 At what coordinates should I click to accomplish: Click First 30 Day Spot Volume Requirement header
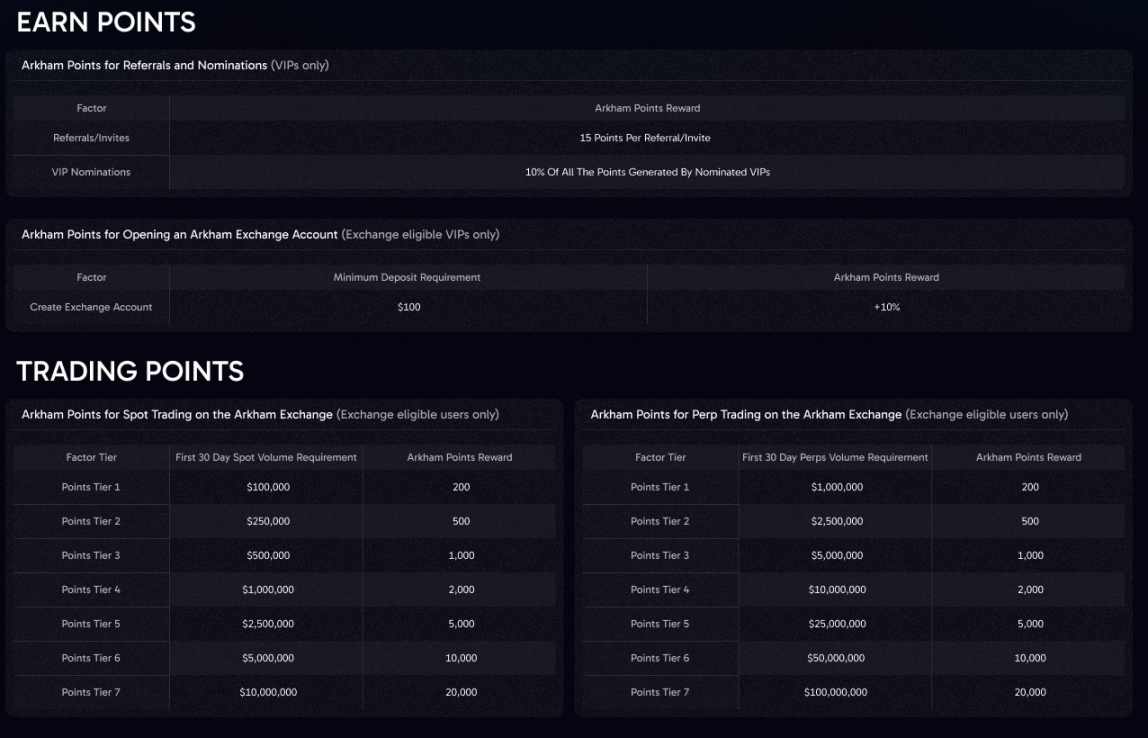(x=266, y=457)
